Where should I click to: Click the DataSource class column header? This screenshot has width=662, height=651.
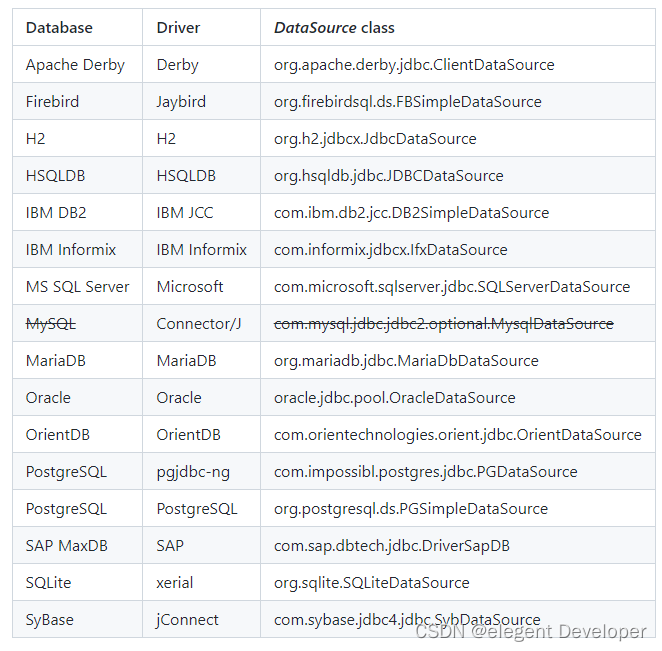[x=334, y=28]
